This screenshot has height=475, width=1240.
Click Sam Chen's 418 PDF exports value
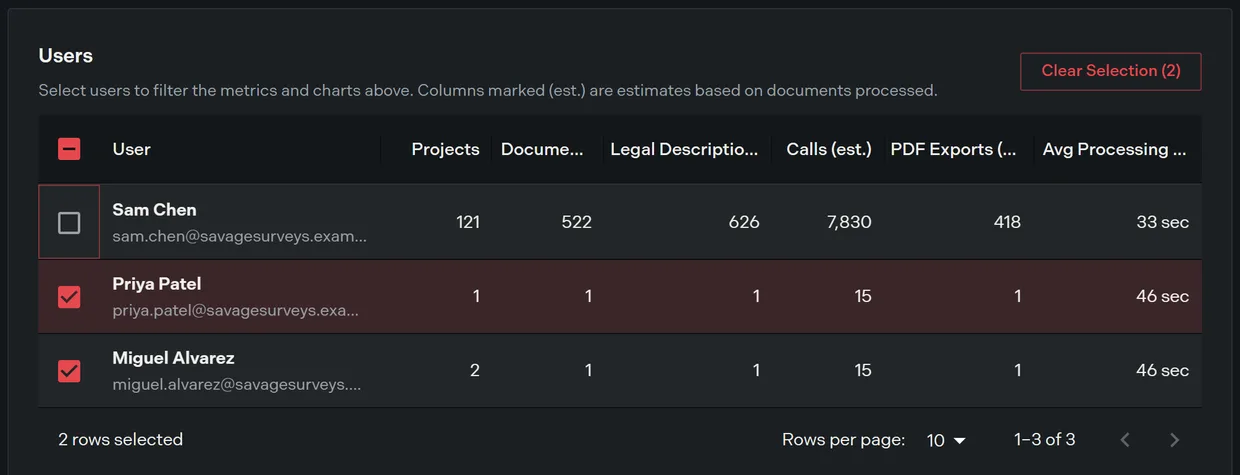point(1007,222)
